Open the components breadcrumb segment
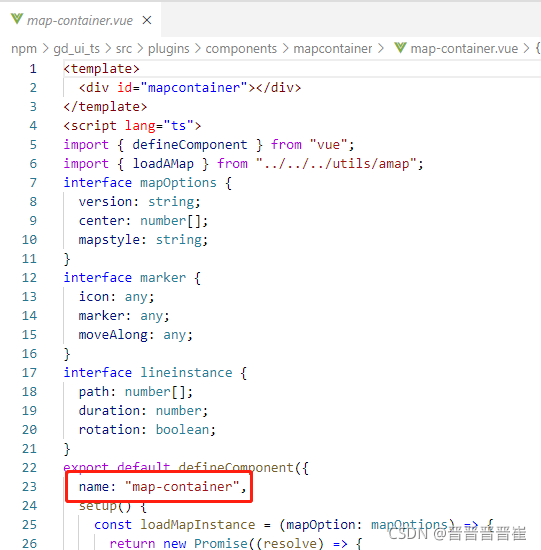541x550 pixels. [241, 48]
